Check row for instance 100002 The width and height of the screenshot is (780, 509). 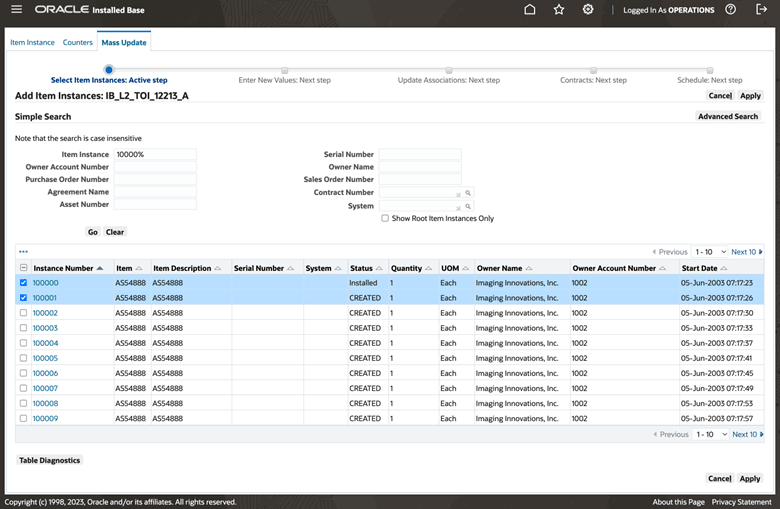[23, 313]
